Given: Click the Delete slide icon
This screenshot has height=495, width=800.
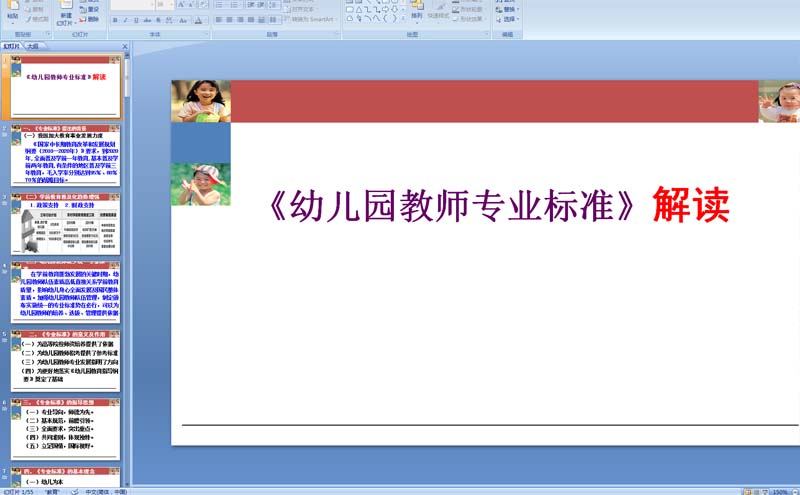Looking at the screenshot, I should (92, 19).
